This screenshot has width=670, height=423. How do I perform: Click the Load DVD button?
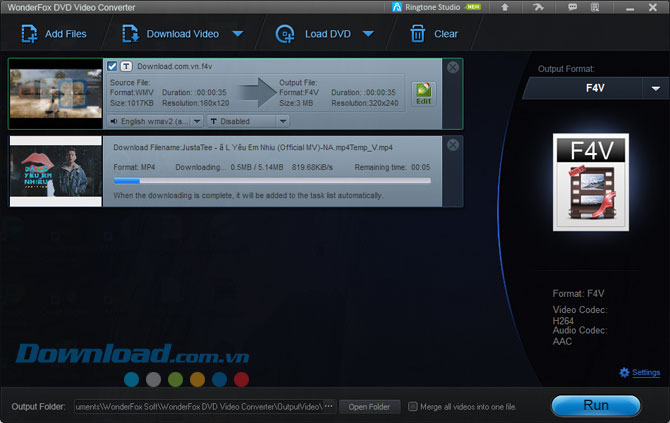(x=314, y=34)
